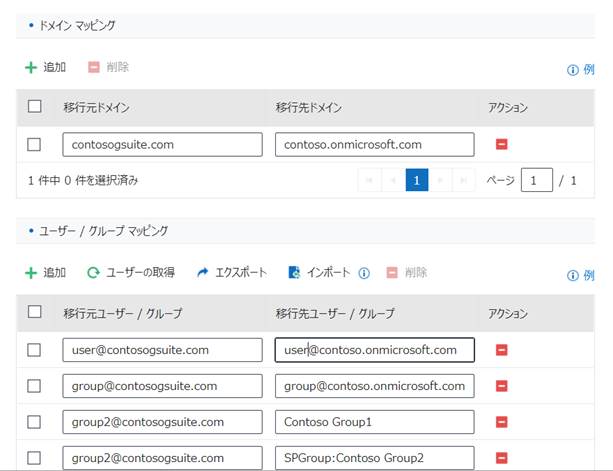Check the checkbox for the Contoso Group1 row
Screen dimensions: 613x471
click(x=34, y=422)
